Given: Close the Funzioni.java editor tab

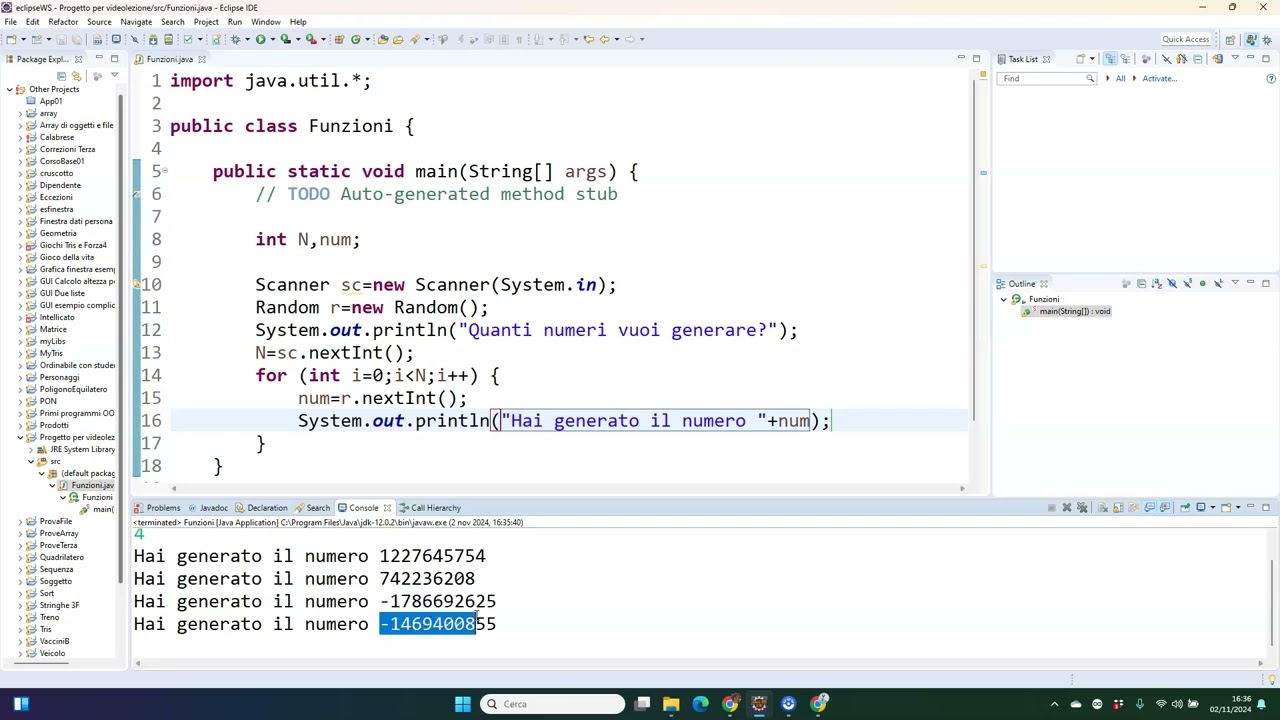Looking at the screenshot, I should click(201, 59).
